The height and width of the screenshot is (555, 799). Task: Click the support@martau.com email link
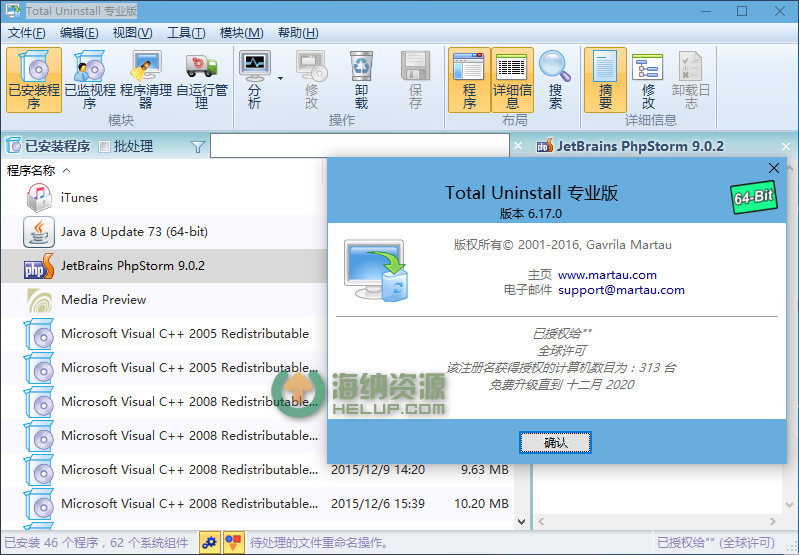click(621, 290)
